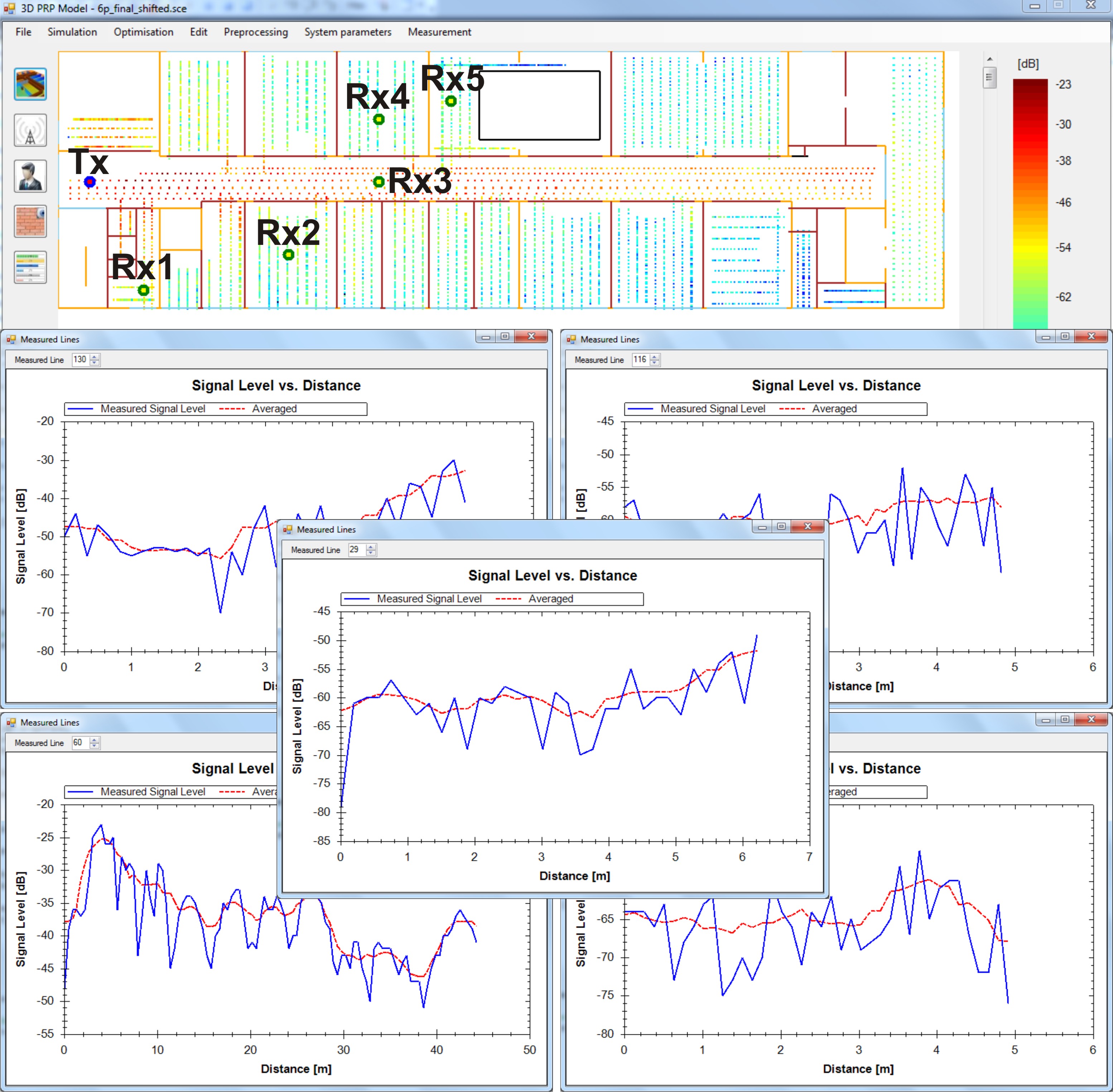Select the Rx1 receiver marker
This screenshot has height=1092, width=1113.
[144, 290]
